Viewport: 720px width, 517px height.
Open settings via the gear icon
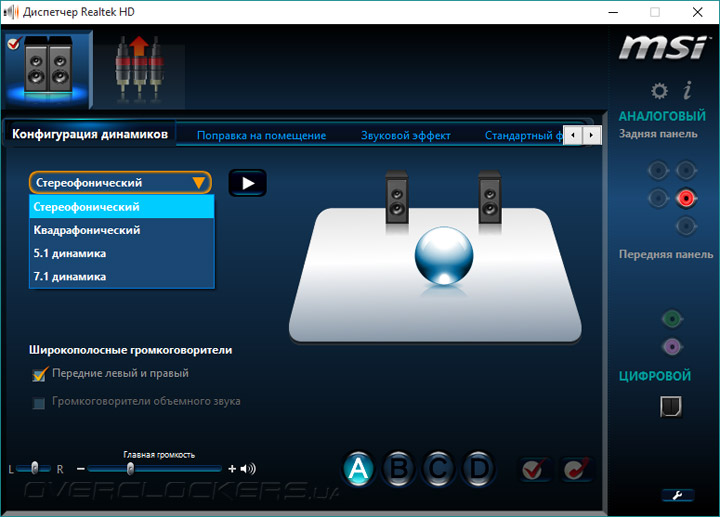[x=659, y=91]
